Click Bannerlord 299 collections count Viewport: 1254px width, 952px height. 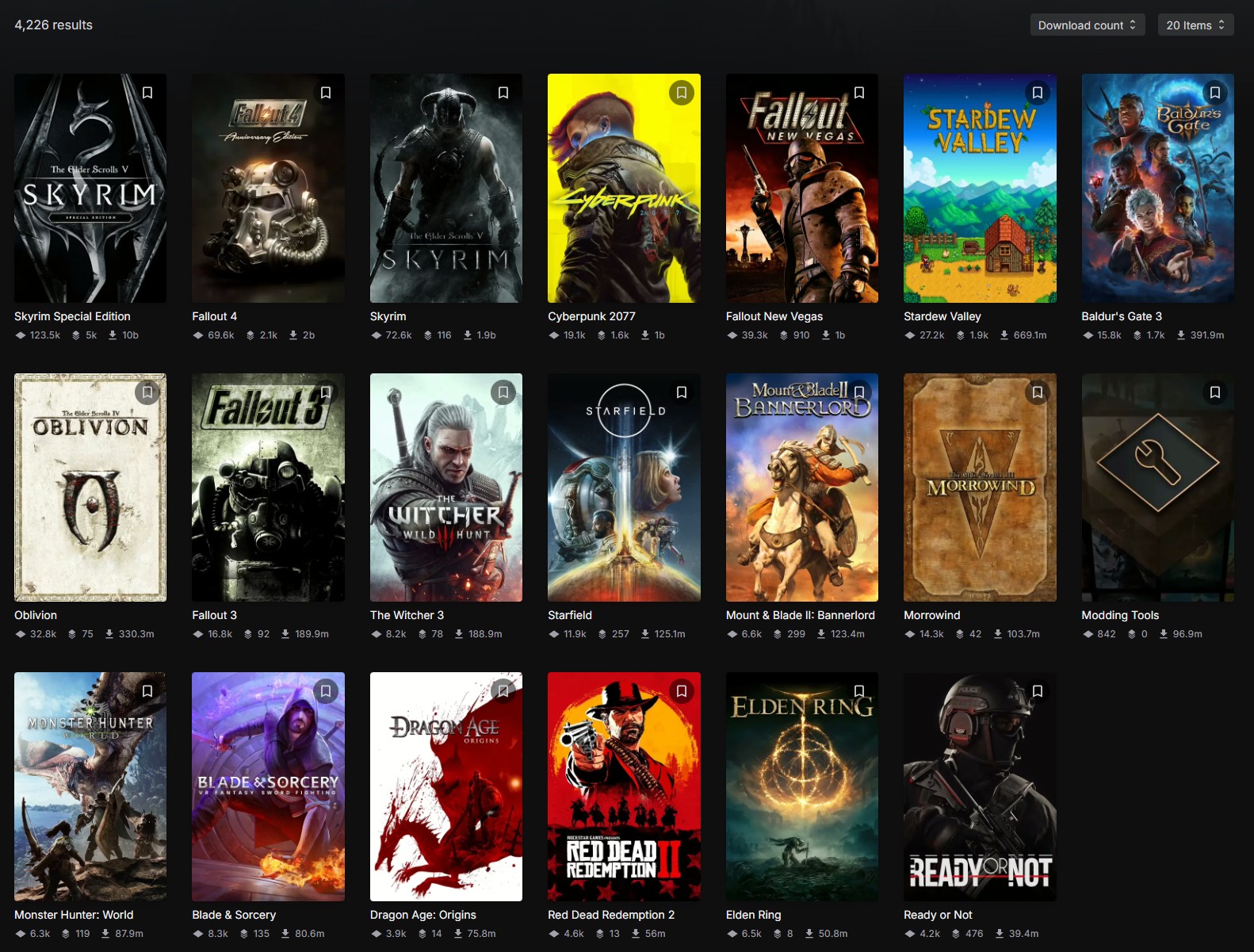789,634
